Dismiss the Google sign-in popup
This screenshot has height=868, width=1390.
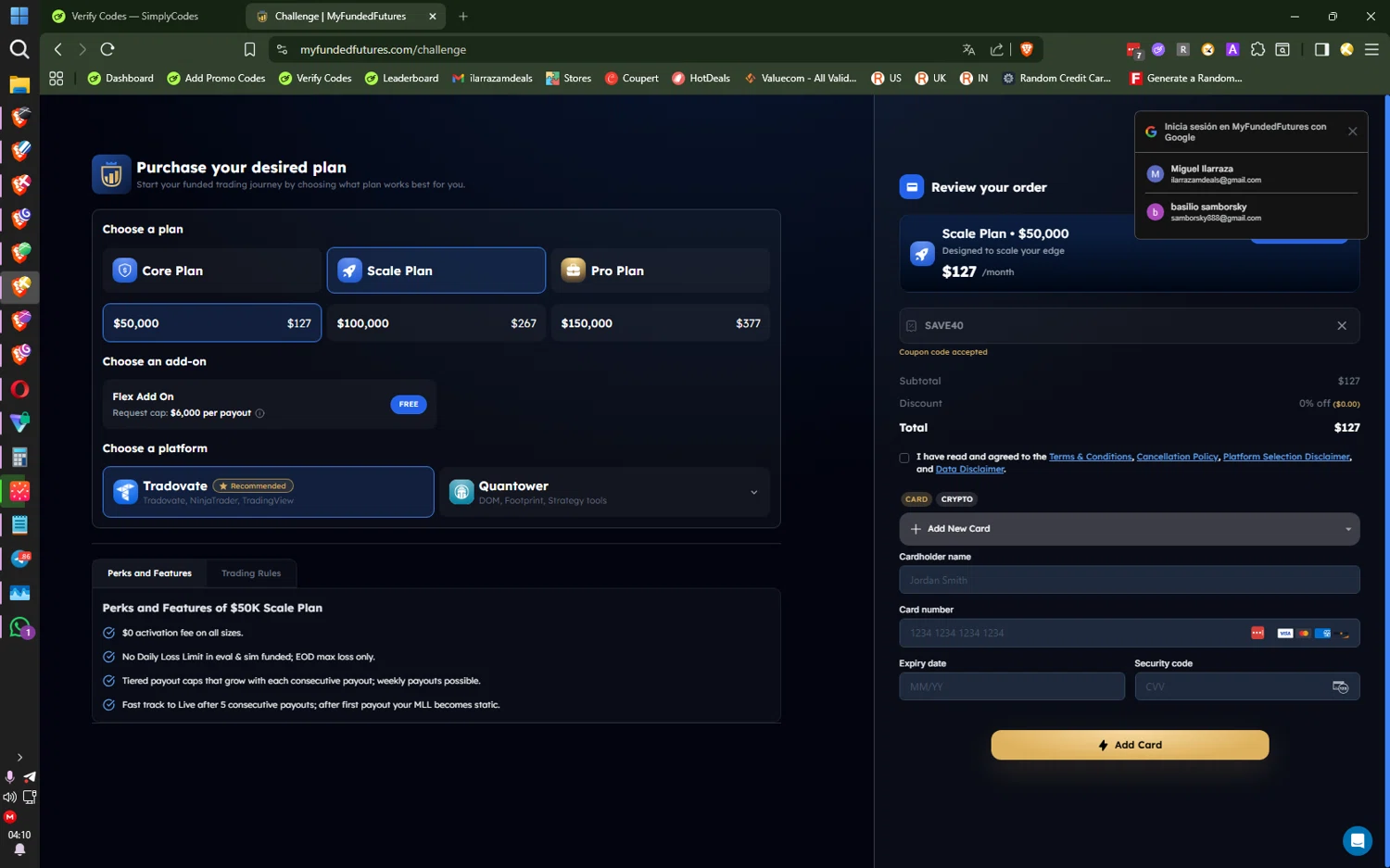(1353, 132)
